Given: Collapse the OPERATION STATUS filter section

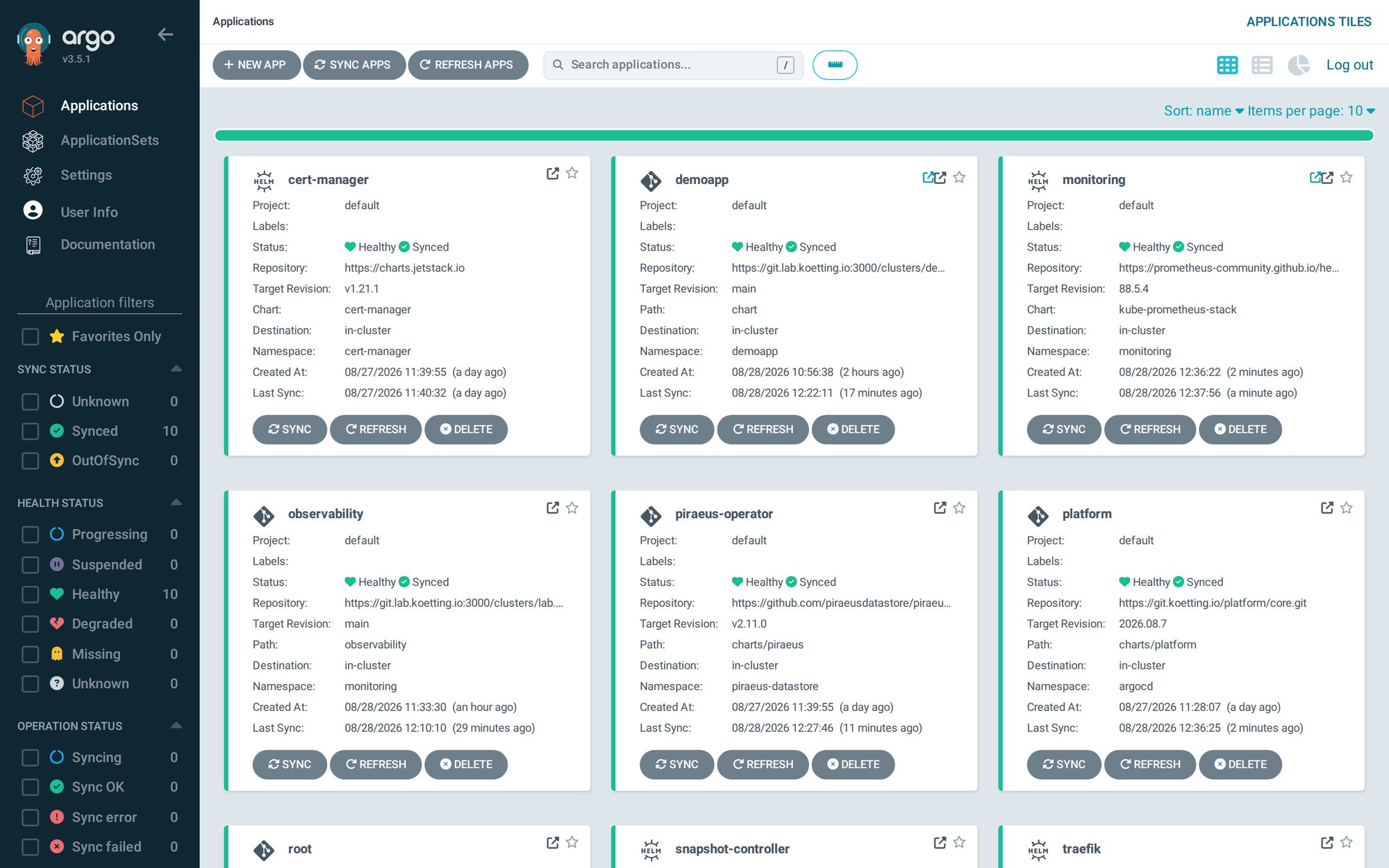Looking at the screenshot, I should tap(176, 726).
